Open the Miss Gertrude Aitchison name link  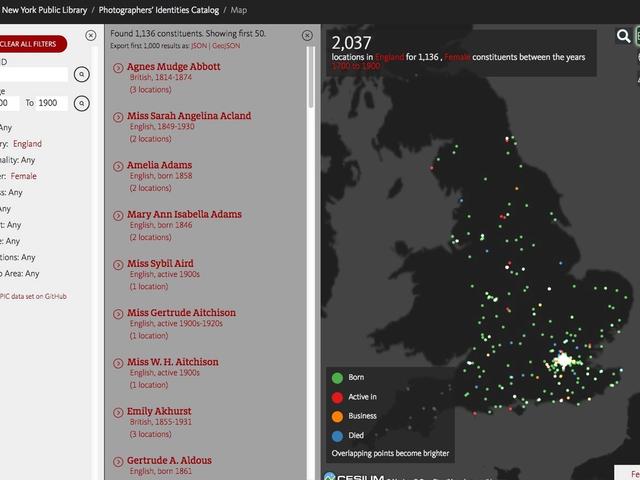181,313
